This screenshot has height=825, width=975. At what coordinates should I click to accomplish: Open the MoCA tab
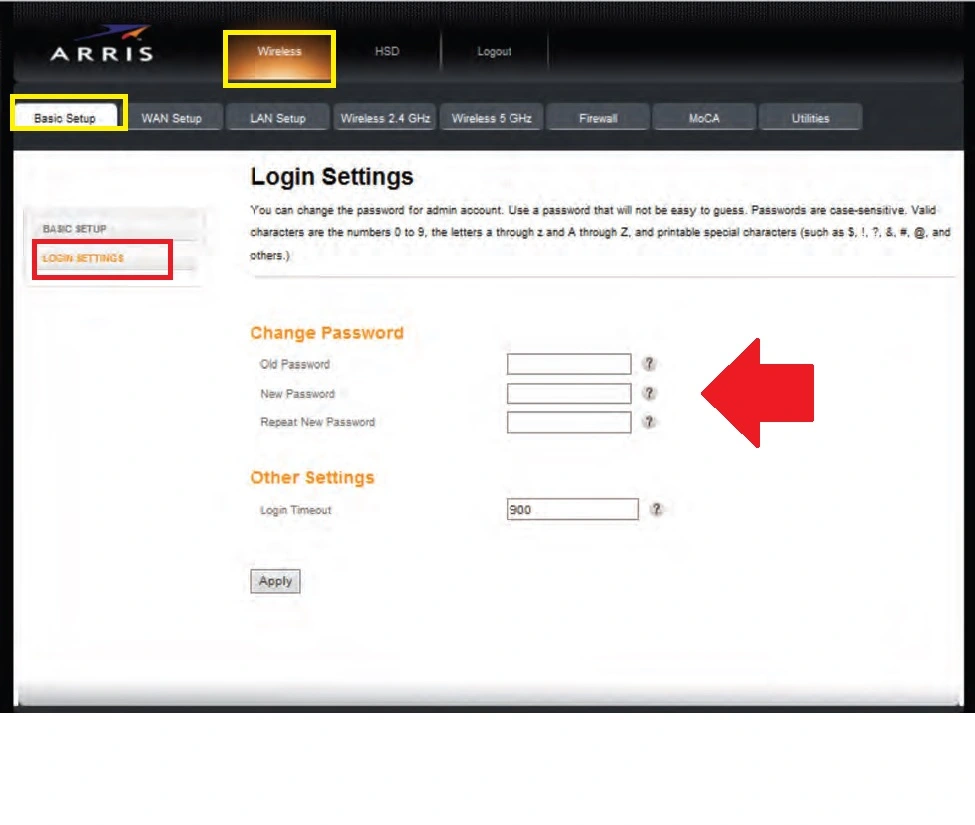coord(704,118)
